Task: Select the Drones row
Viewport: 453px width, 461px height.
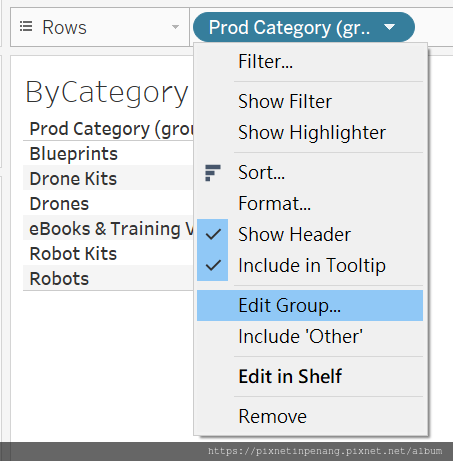Action: coord(108,203)
